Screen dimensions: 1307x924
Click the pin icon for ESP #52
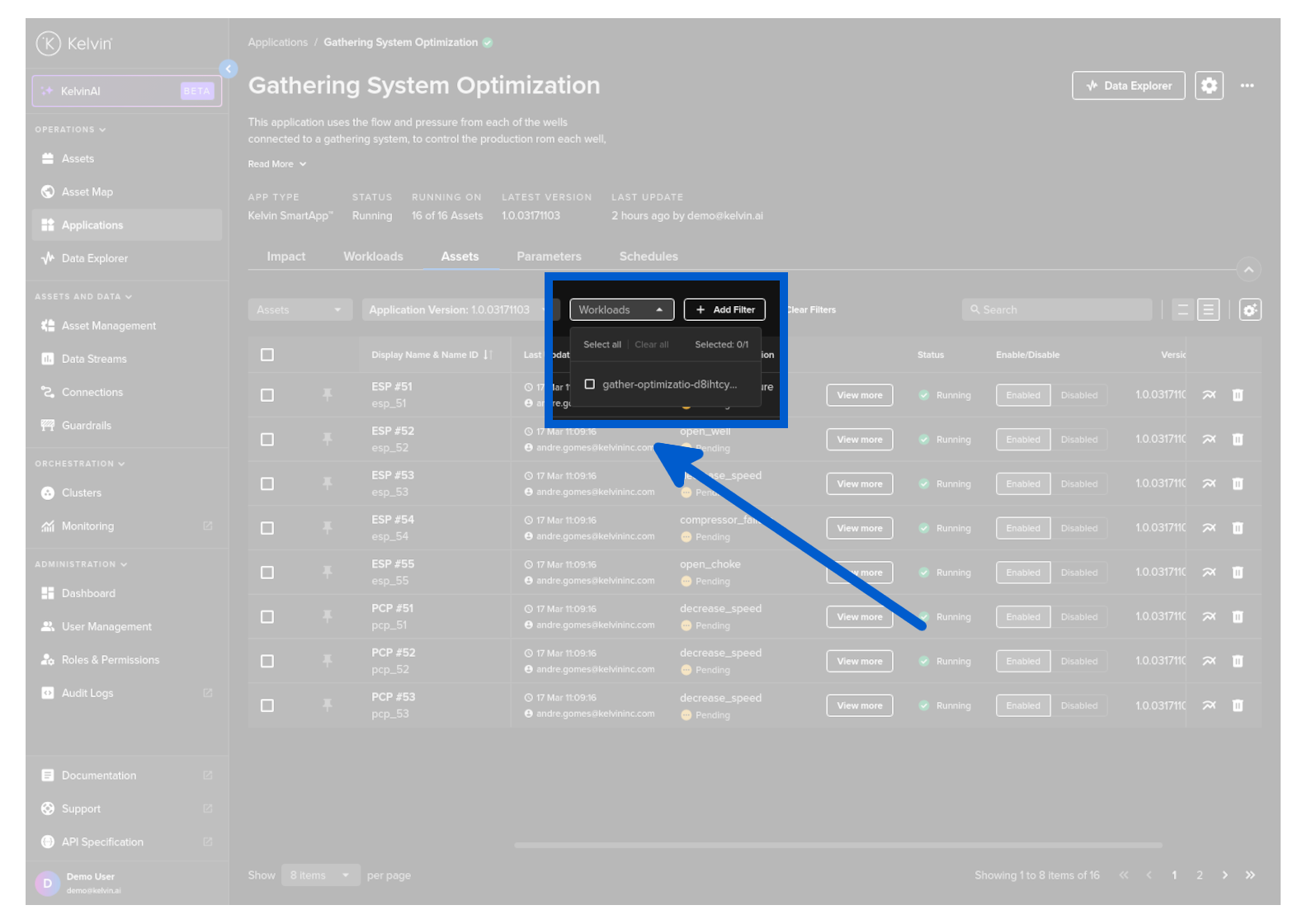[328, 440]
